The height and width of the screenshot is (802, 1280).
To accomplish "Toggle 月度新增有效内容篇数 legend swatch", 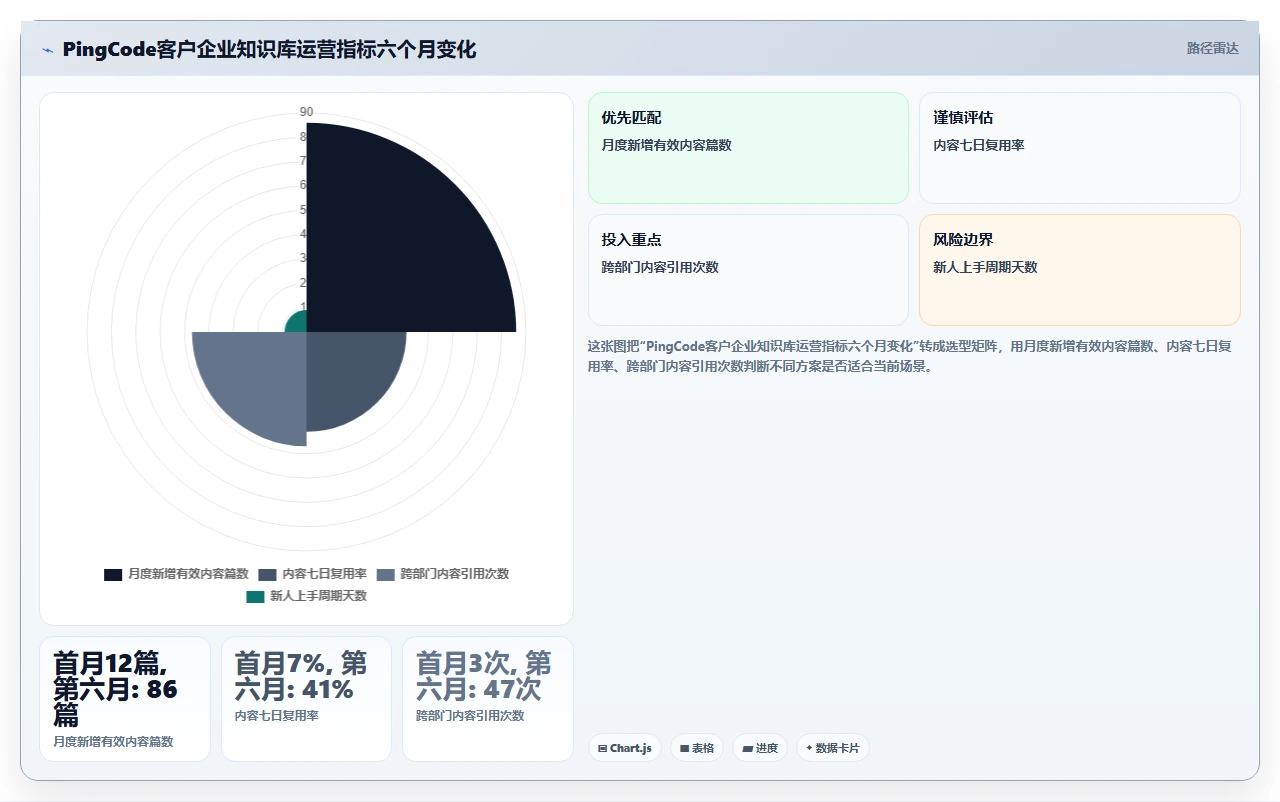I will pyautogui.click(x=113, y=574).
